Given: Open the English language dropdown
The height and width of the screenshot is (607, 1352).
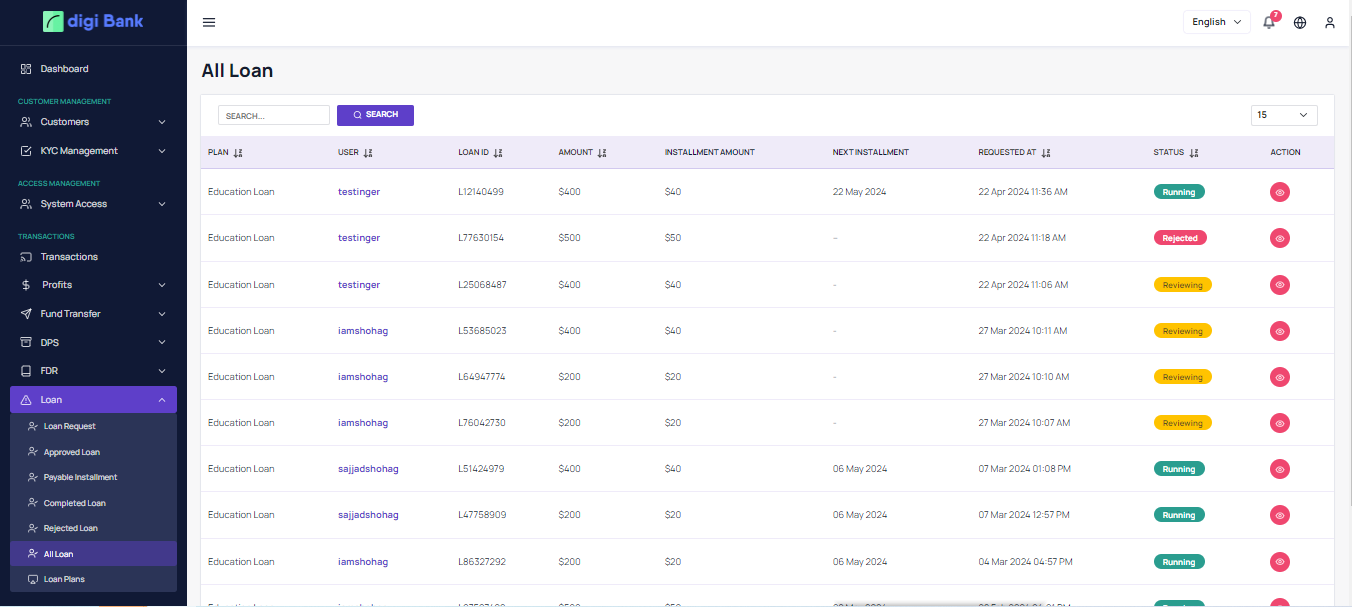Looking at the screenshot, I should pos(1216,22).
